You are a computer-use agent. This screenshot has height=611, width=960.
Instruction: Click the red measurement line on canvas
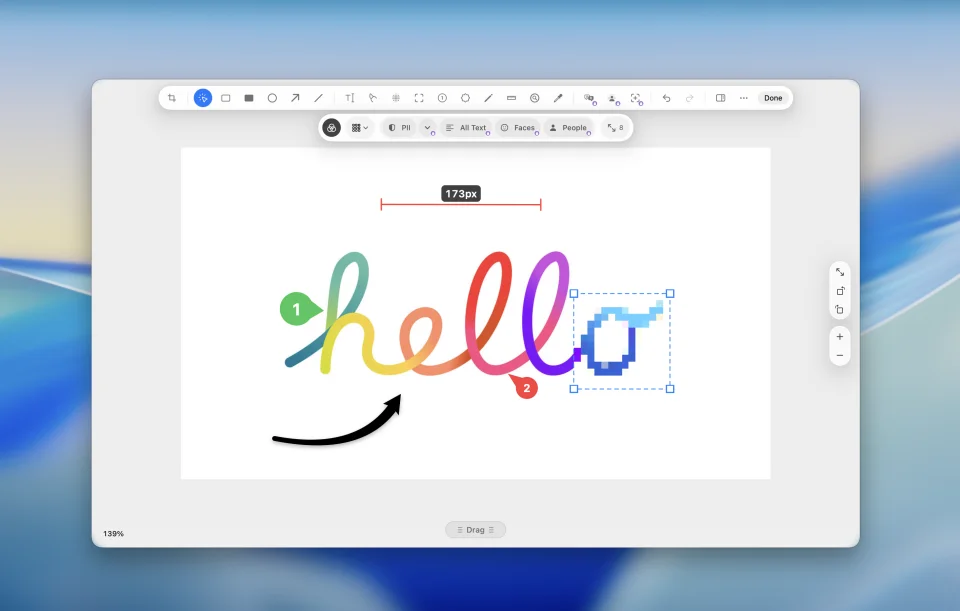(461, 204)
